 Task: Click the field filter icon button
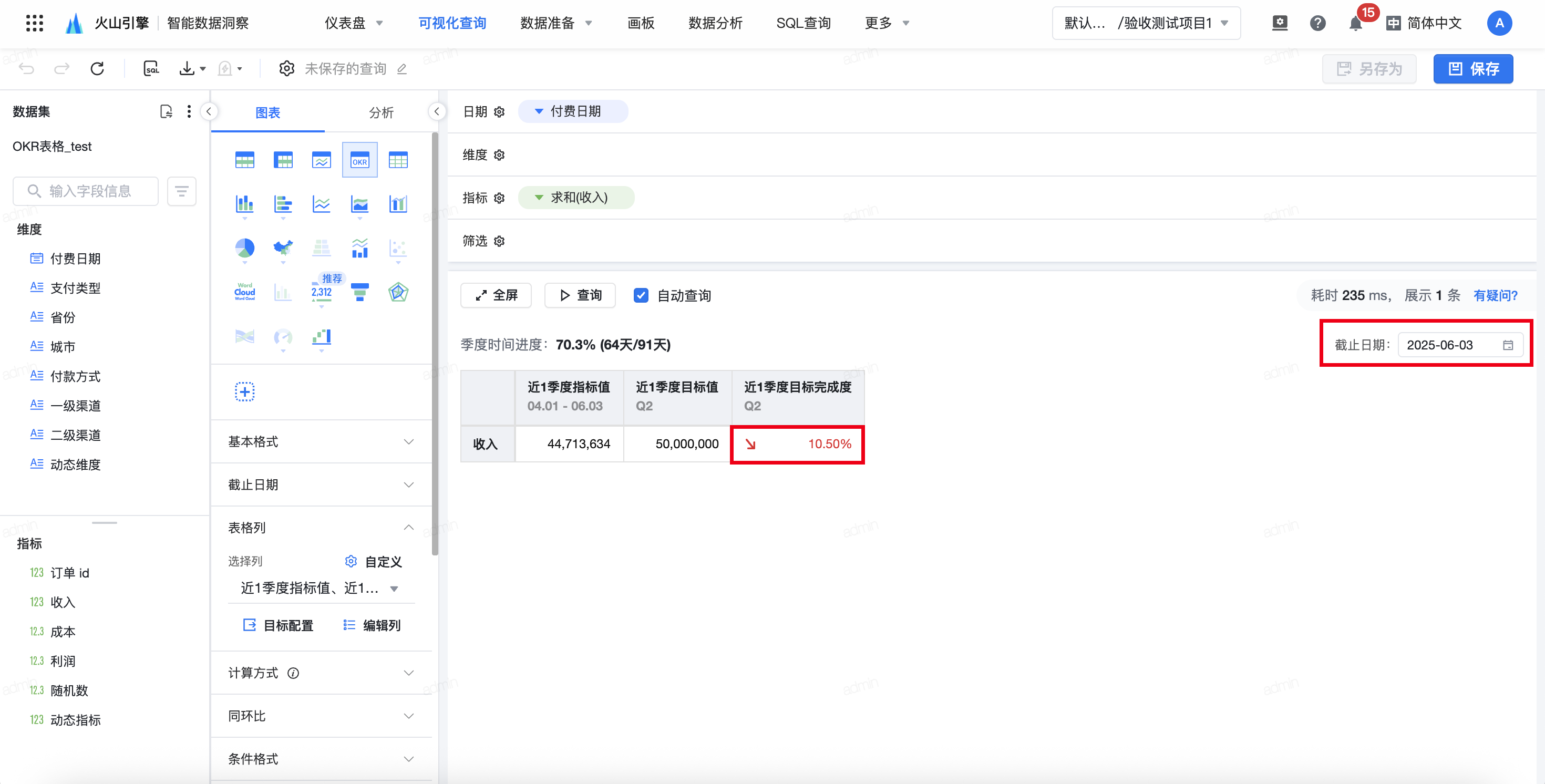coord(182,191)
